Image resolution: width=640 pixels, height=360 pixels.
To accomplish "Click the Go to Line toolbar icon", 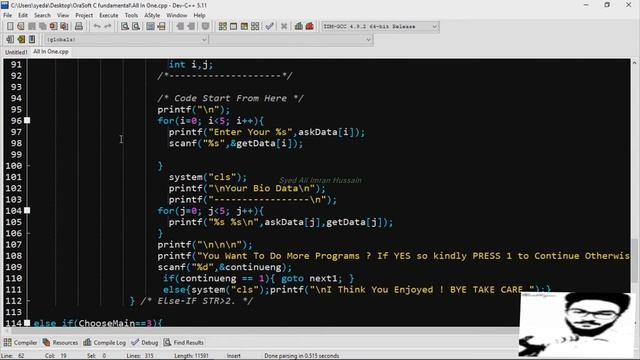I will click(162, 27).
